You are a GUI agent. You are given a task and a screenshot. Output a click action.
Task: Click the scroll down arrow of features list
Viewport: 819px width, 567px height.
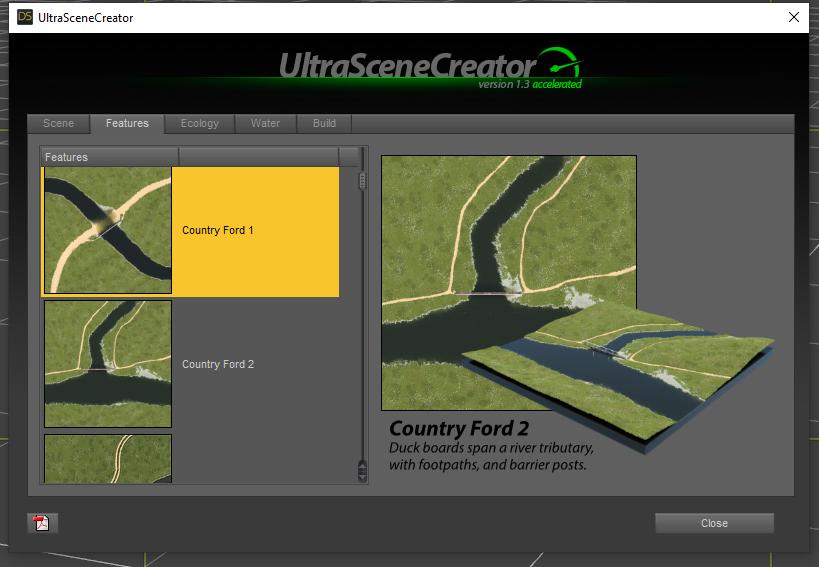[362, 477]
